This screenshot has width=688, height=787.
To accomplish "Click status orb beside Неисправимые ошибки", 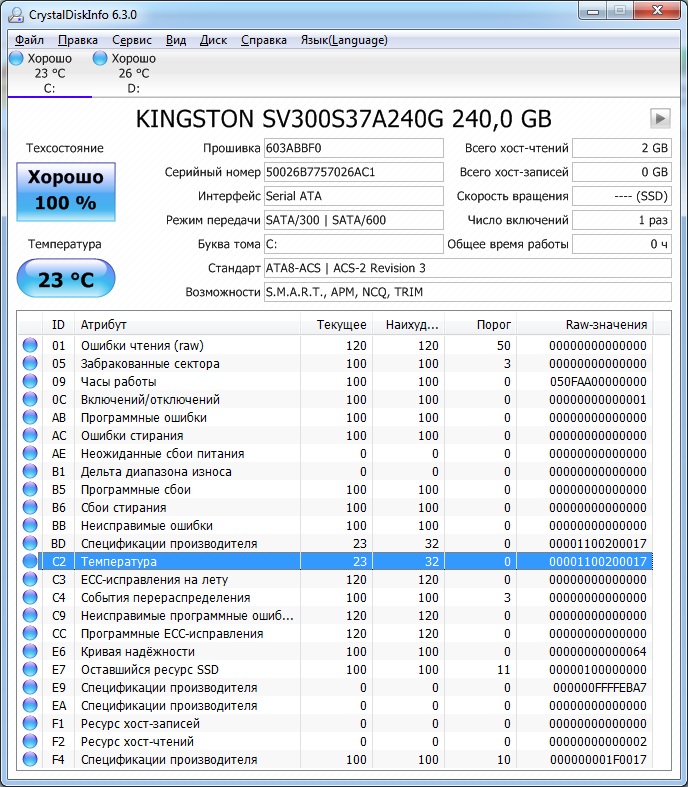I will tap(30, 525).
